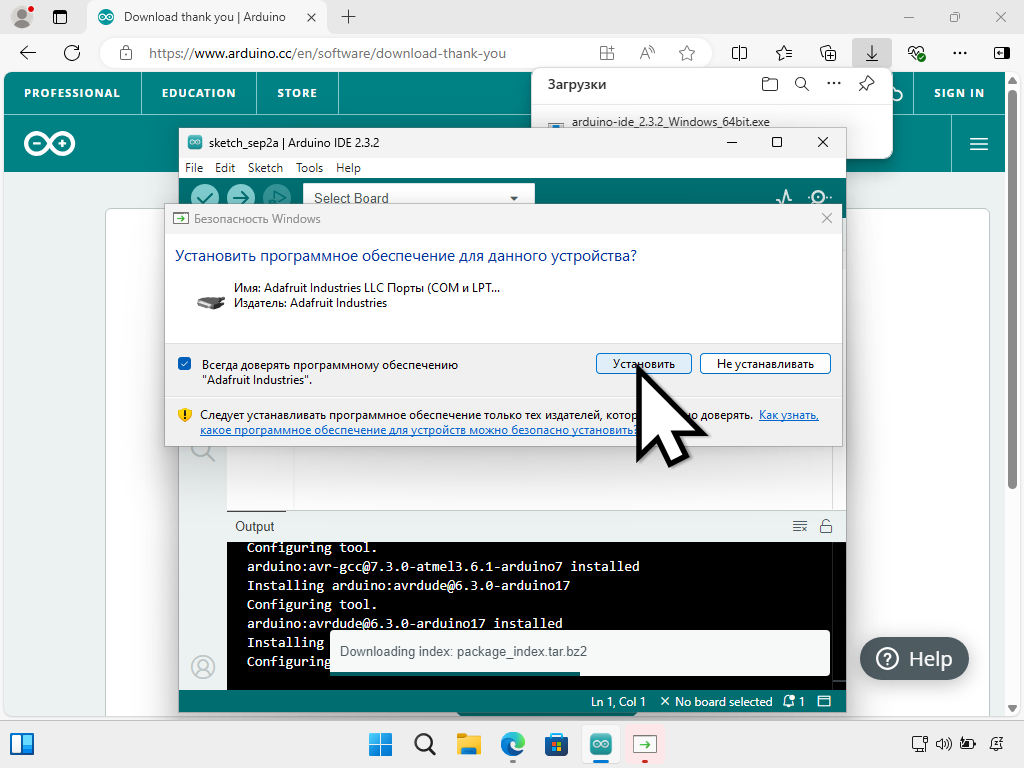1024x768 pixels.
Task: Click the Arduino logo on the website
Action: click(50, 144)
